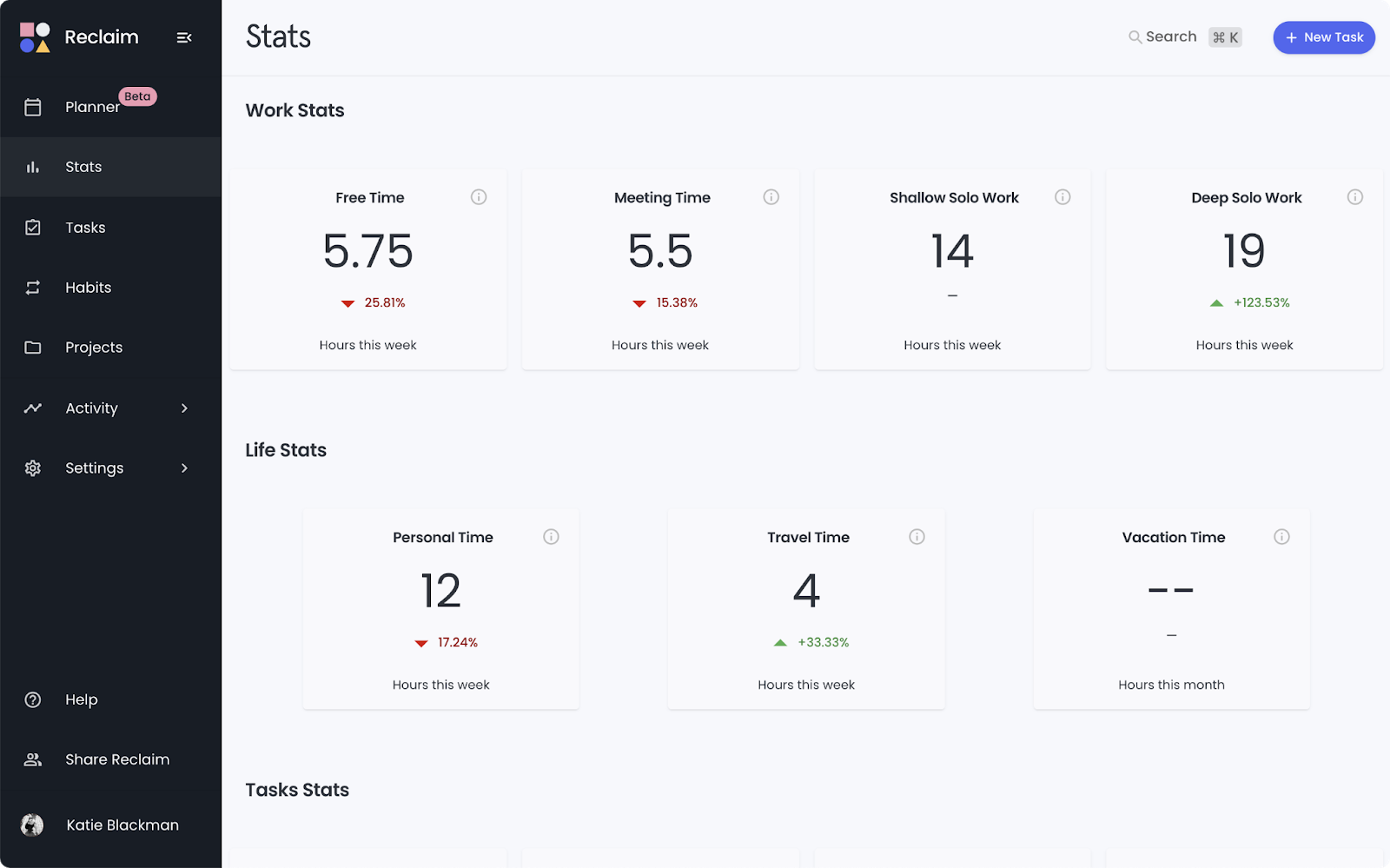The width and height of the screenshot is (1390, 868).
Task: Click the Free Time info icon
Action: (479, 197)
